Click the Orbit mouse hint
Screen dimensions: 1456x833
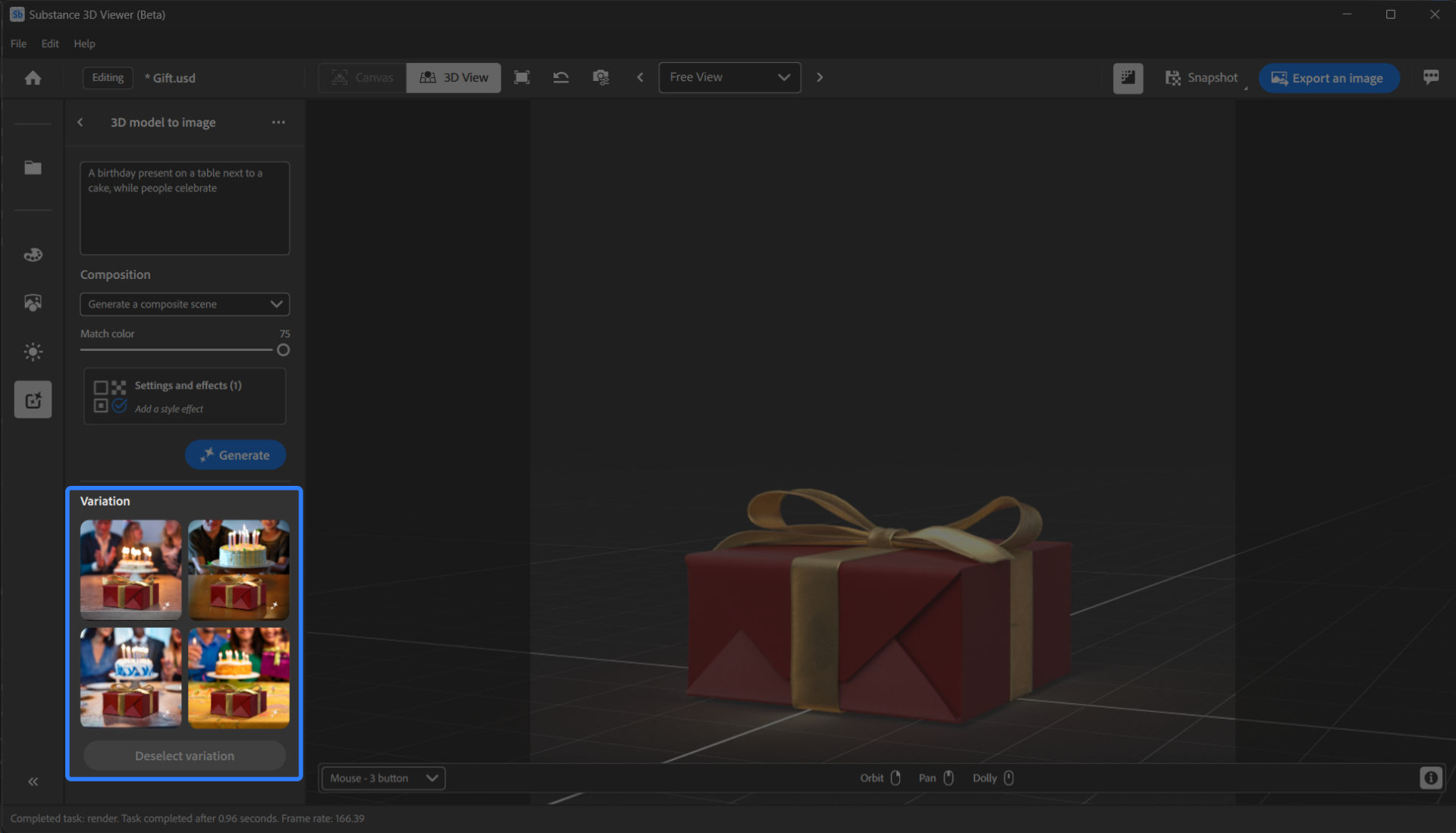[x=880, y=778]
